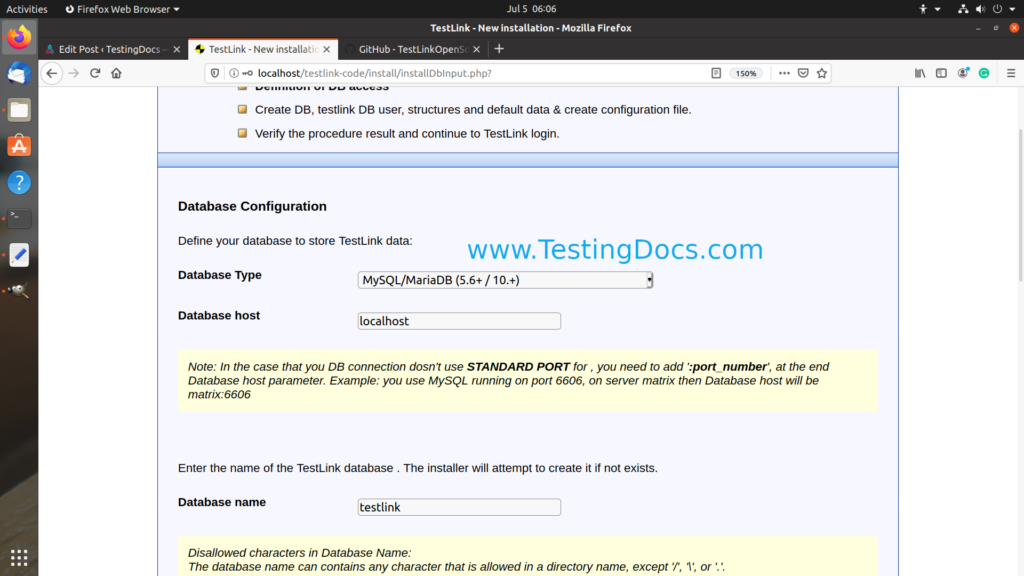This screenshot has width=1024, height=576.
Task: Click the bookmark star icon
Action: coord(822,73)
